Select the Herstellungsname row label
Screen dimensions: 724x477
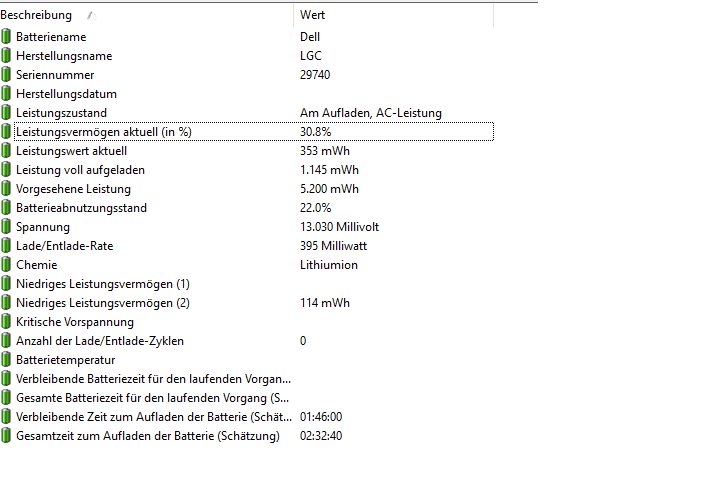(x=64, y=56)
